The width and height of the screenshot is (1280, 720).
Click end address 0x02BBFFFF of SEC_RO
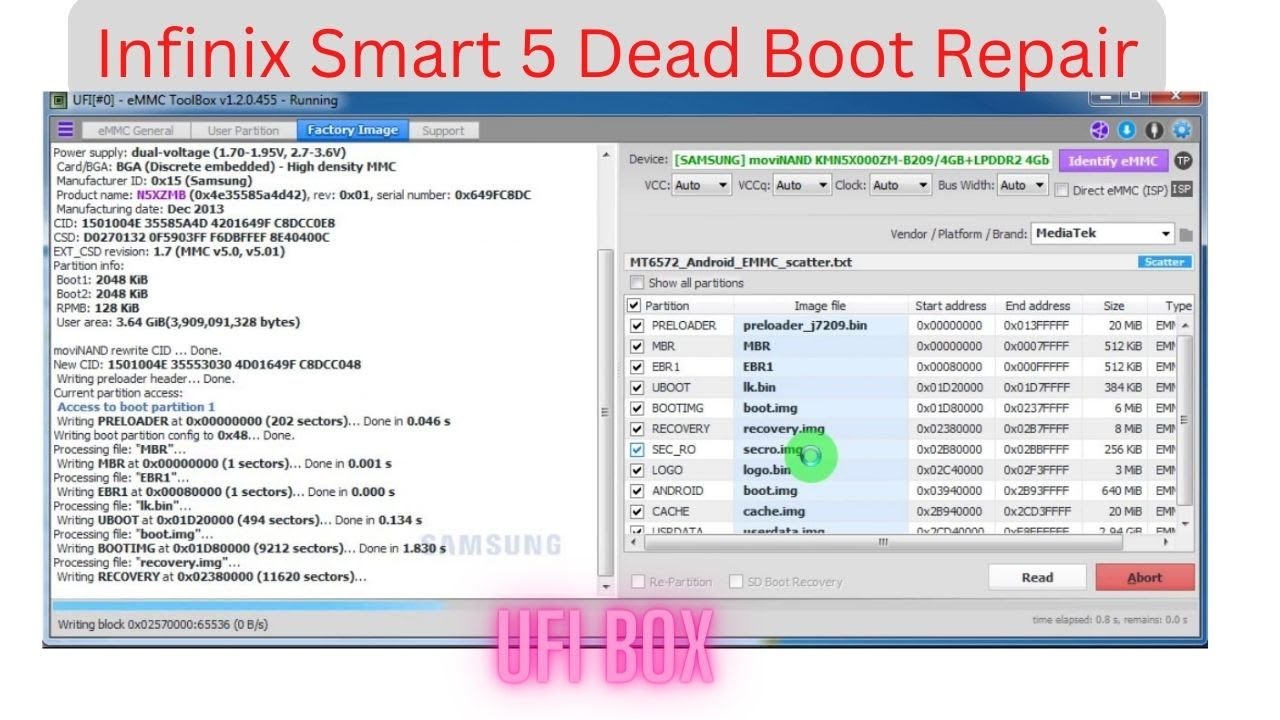[1037, 450]
